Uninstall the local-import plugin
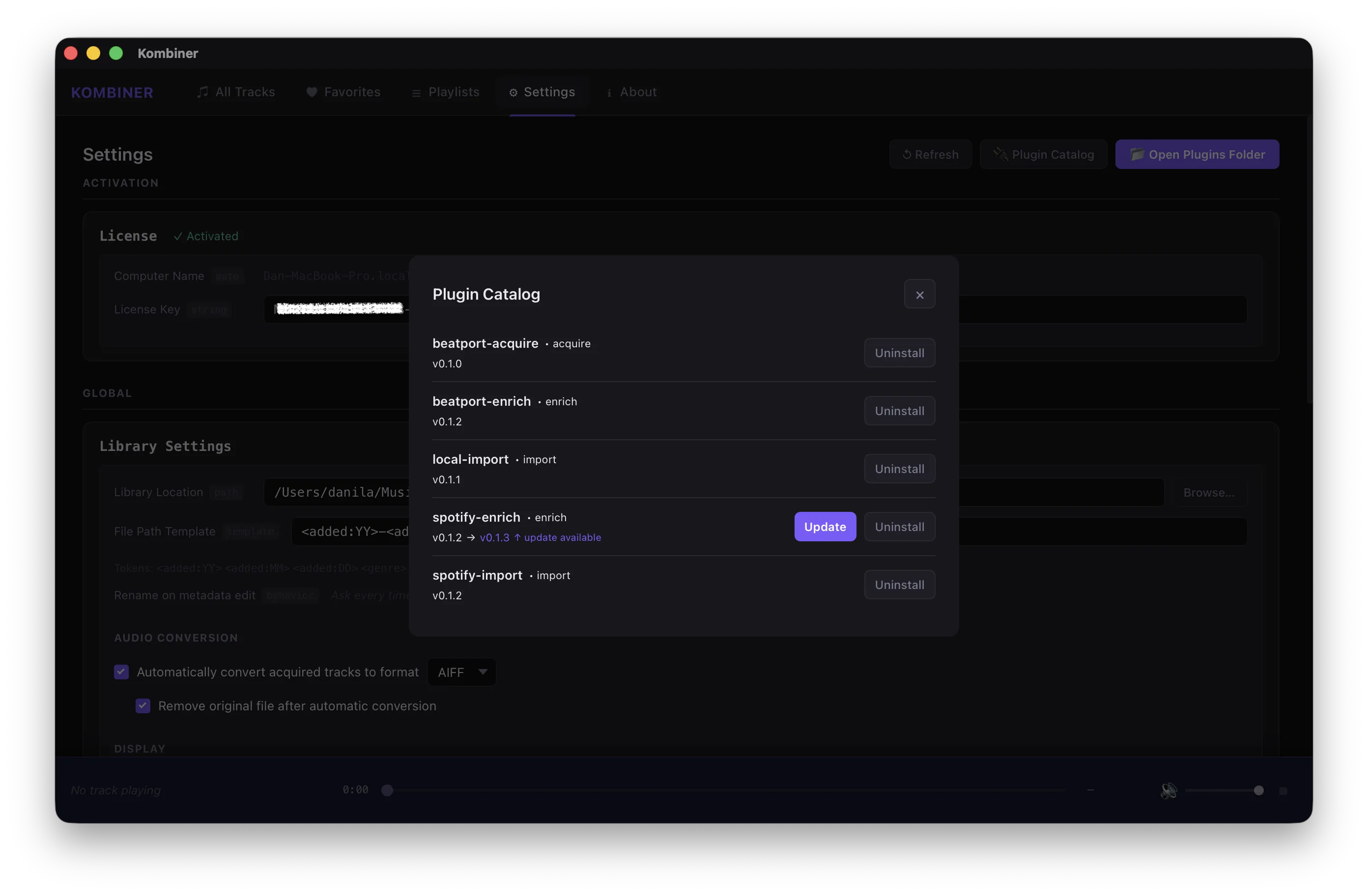 tap(899, 469)
